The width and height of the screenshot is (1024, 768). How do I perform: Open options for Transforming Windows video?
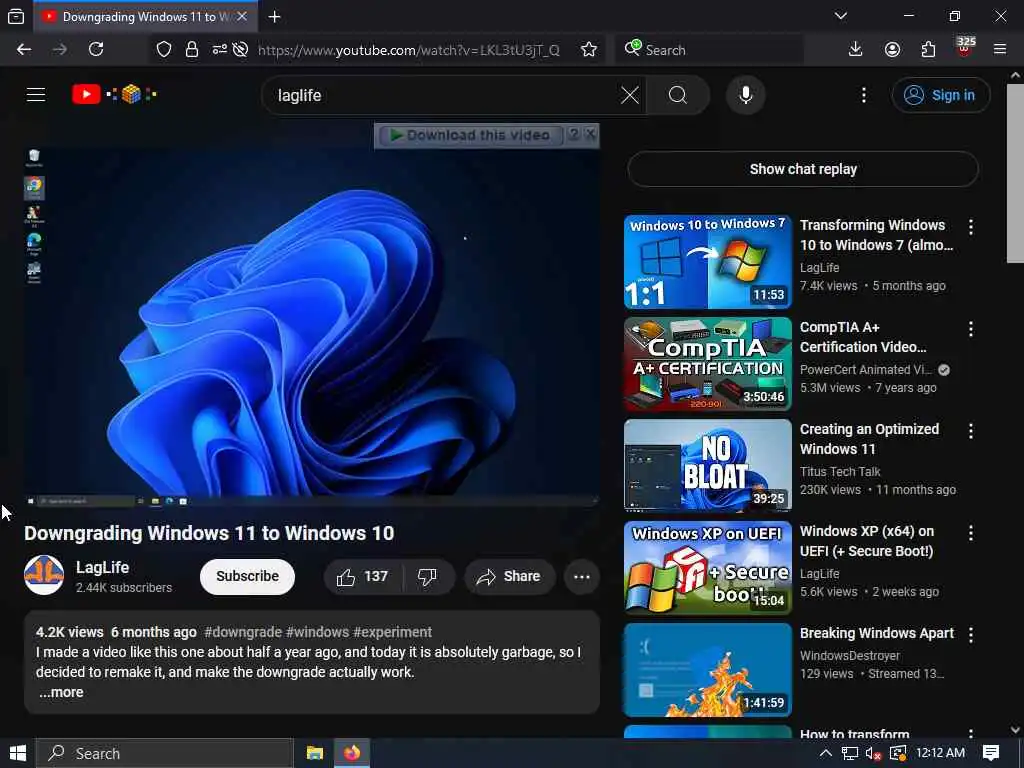click(971, 227)
